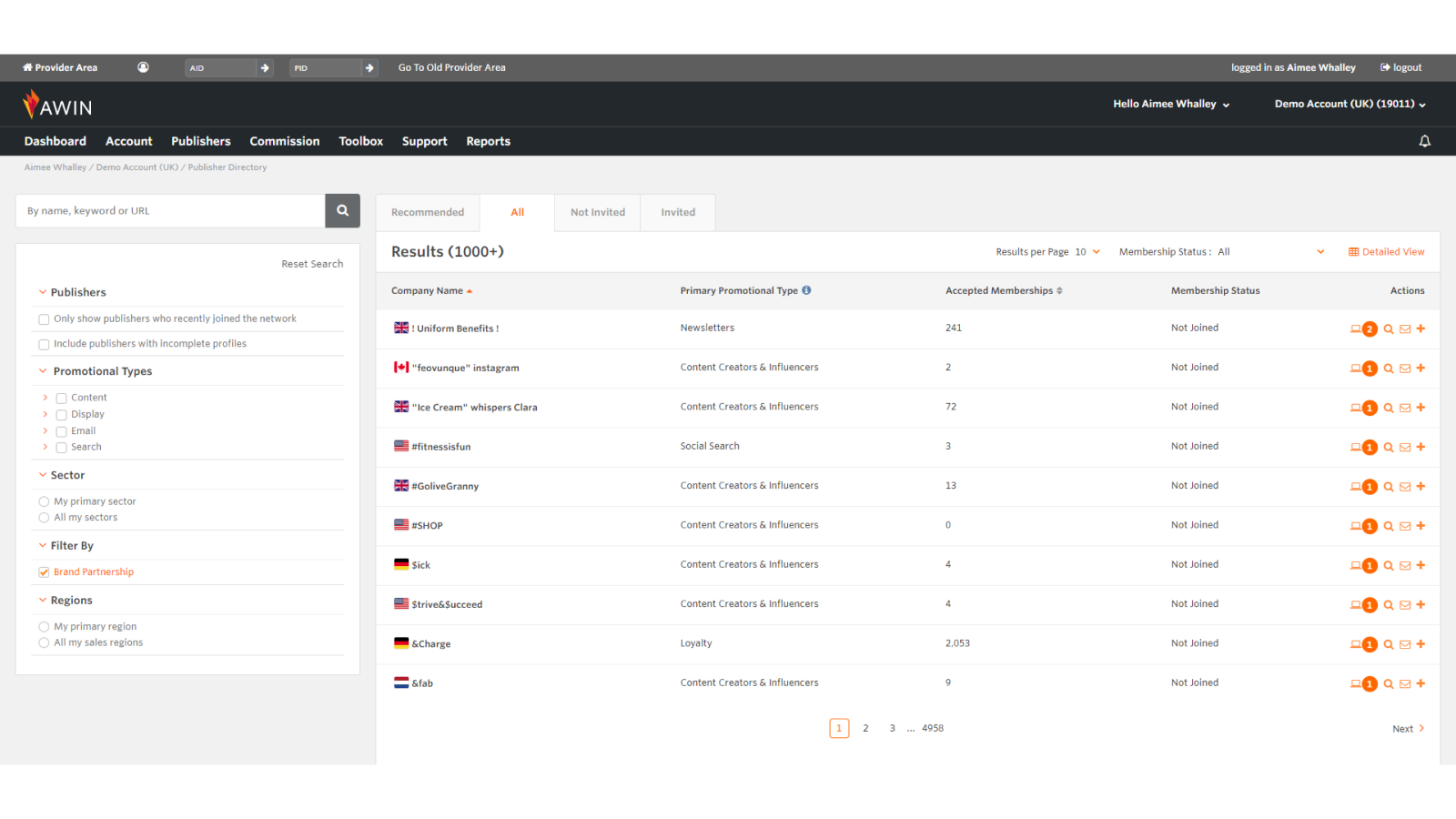Click the magnifier icon for $ick
The width and height of the screenshot is (1456, 819).
click(1389, 565)
